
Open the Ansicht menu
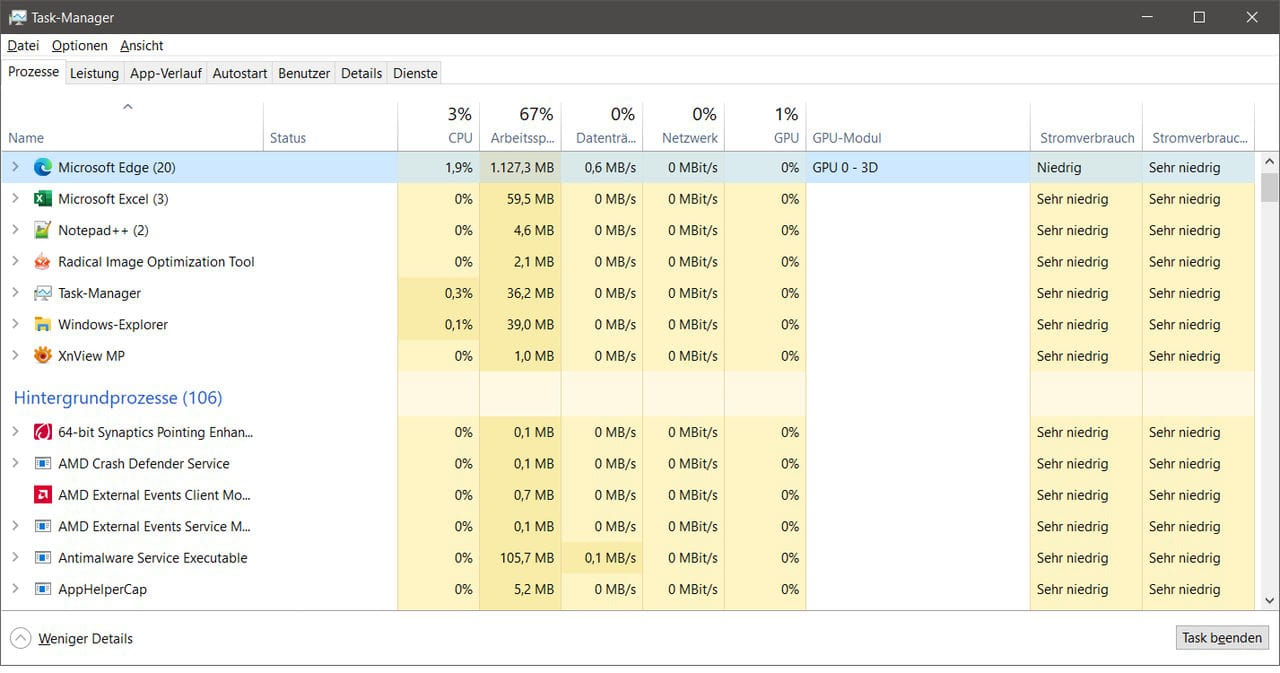[142, 45]
